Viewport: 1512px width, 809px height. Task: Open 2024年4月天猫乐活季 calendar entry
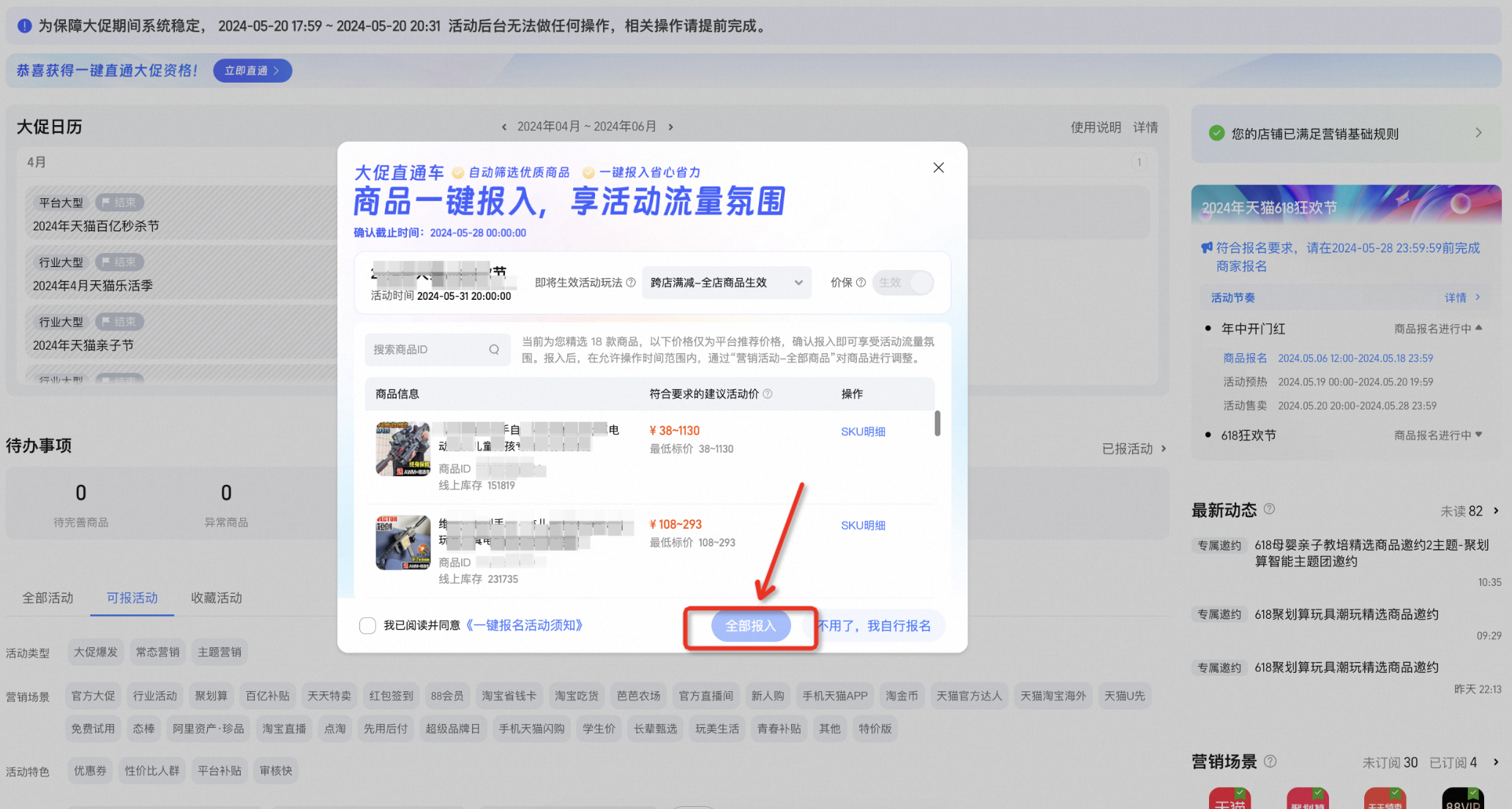[93, 285]
